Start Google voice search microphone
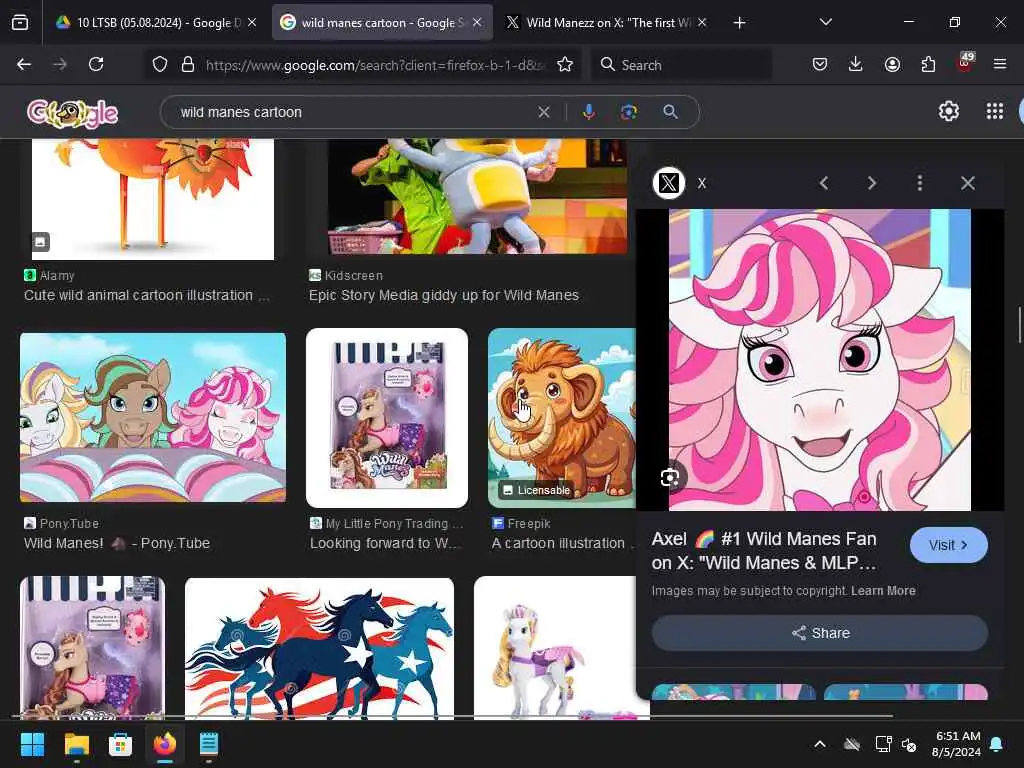Screen dimensions: 1024x768 (x=588, y=112)
